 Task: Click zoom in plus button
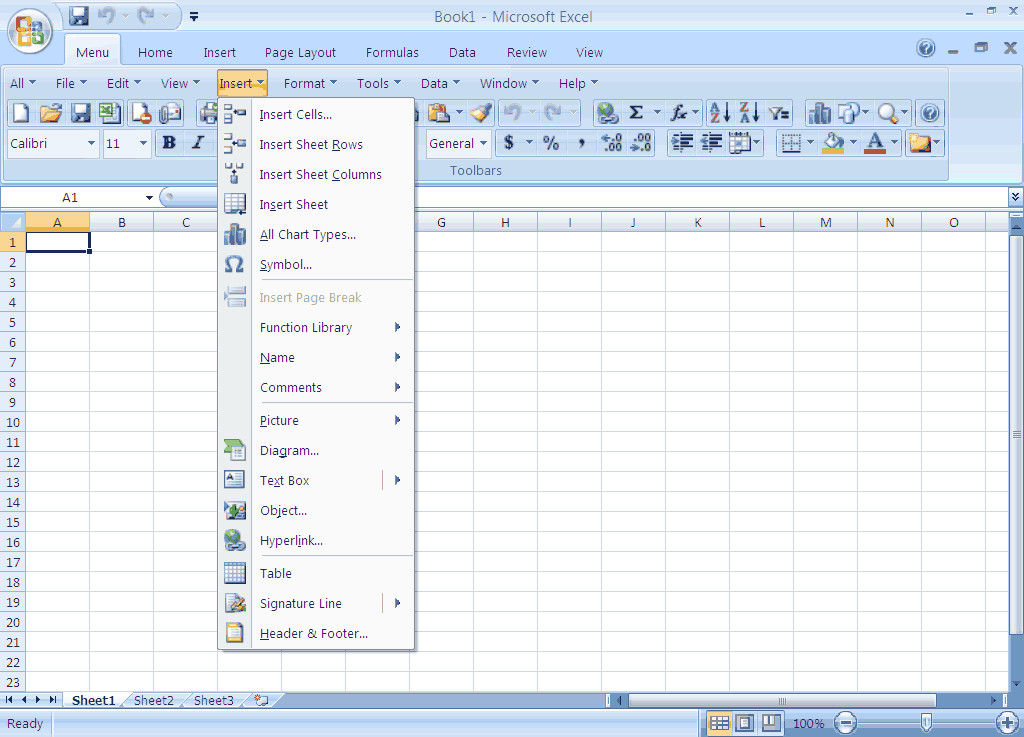click(1006, 723)
